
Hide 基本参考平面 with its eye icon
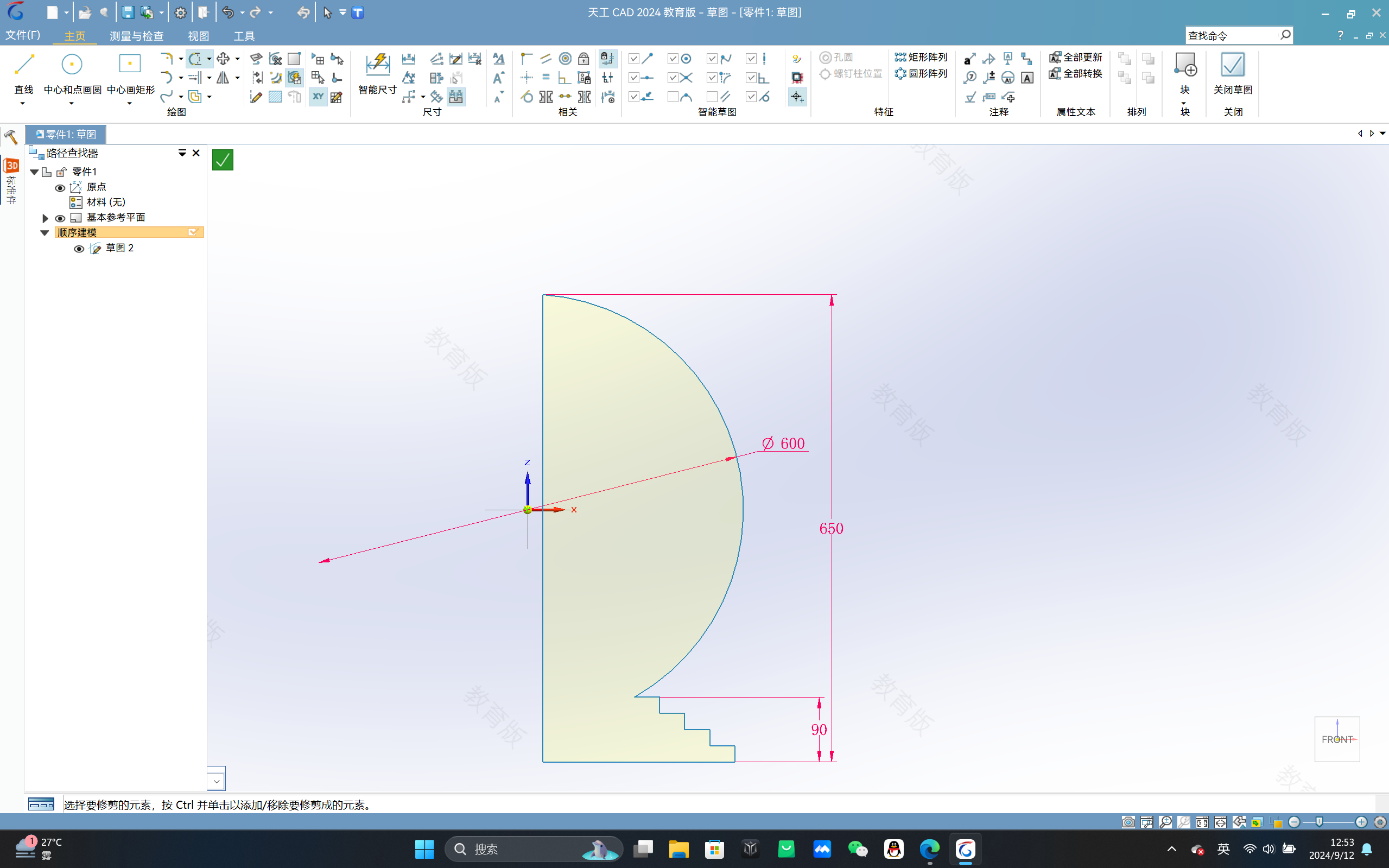coord(60,218)
